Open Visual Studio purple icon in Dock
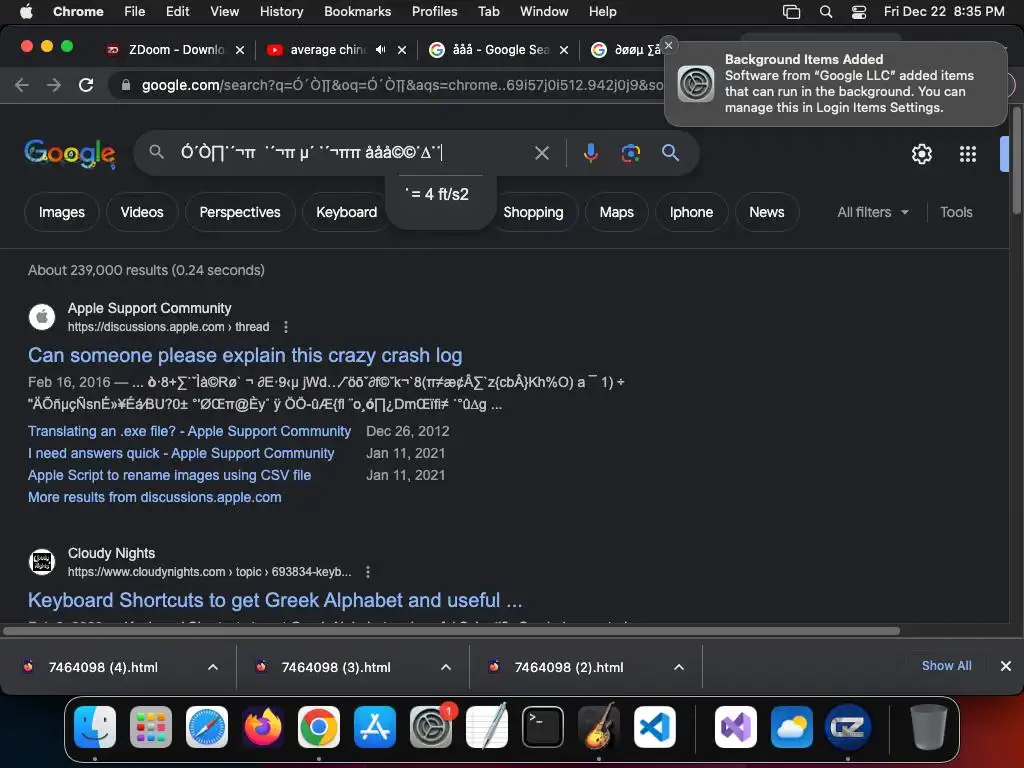Image resolution: width=1024 pixels, height=768 pixels. coord(736,727)
